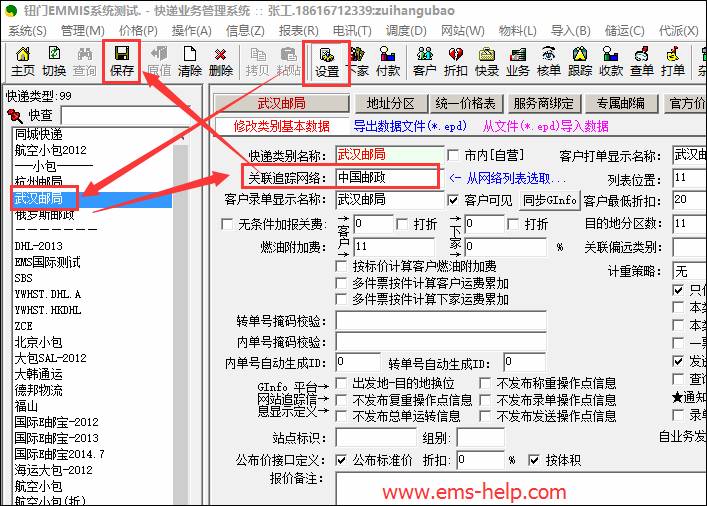
Task: Open the 跟踪 tracking toolbar icon
Action: point(580,62)
